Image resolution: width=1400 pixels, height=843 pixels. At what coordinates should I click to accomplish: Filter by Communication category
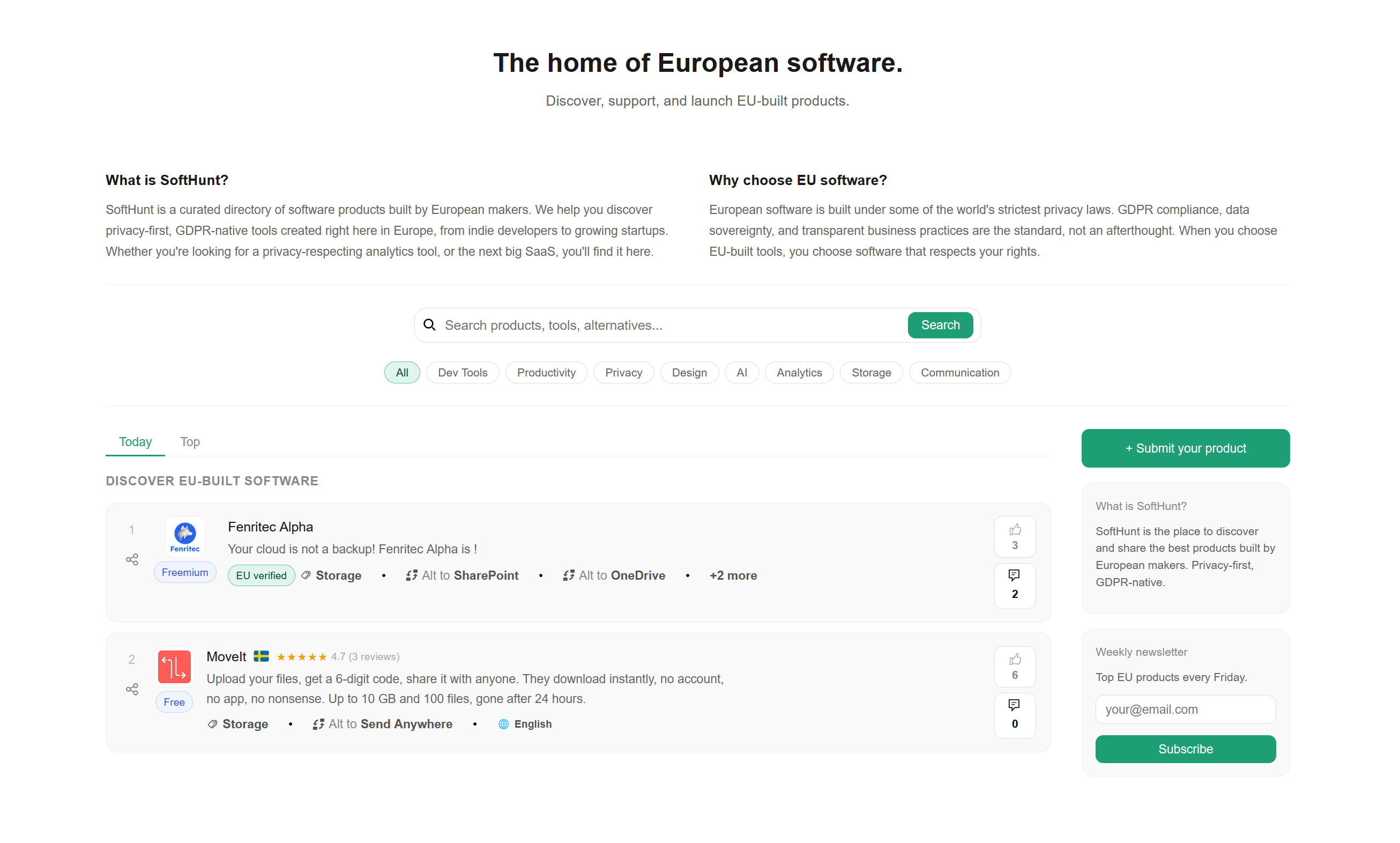959,373
